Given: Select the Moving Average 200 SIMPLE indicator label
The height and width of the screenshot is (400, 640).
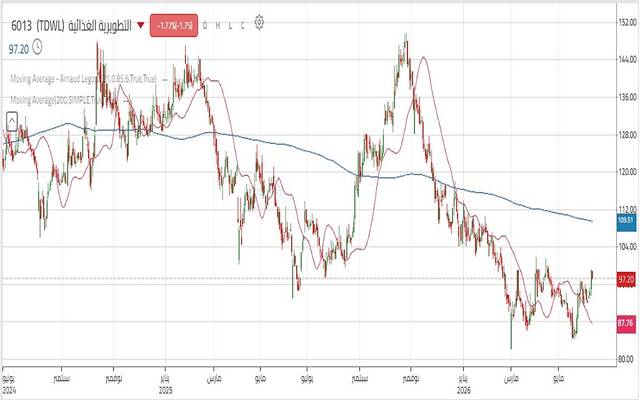Looking at the screenshot, I should (x=57, y=100).
